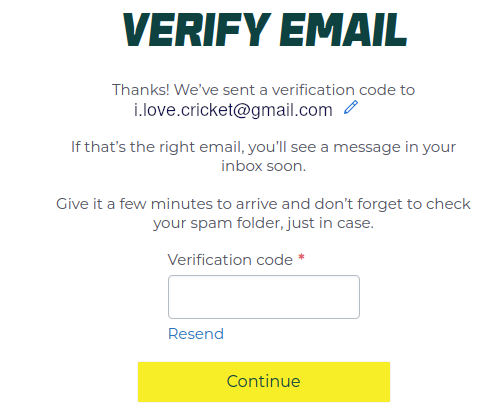
Task: Click the 'i.love' part of the email address
Action: point(155,110)
